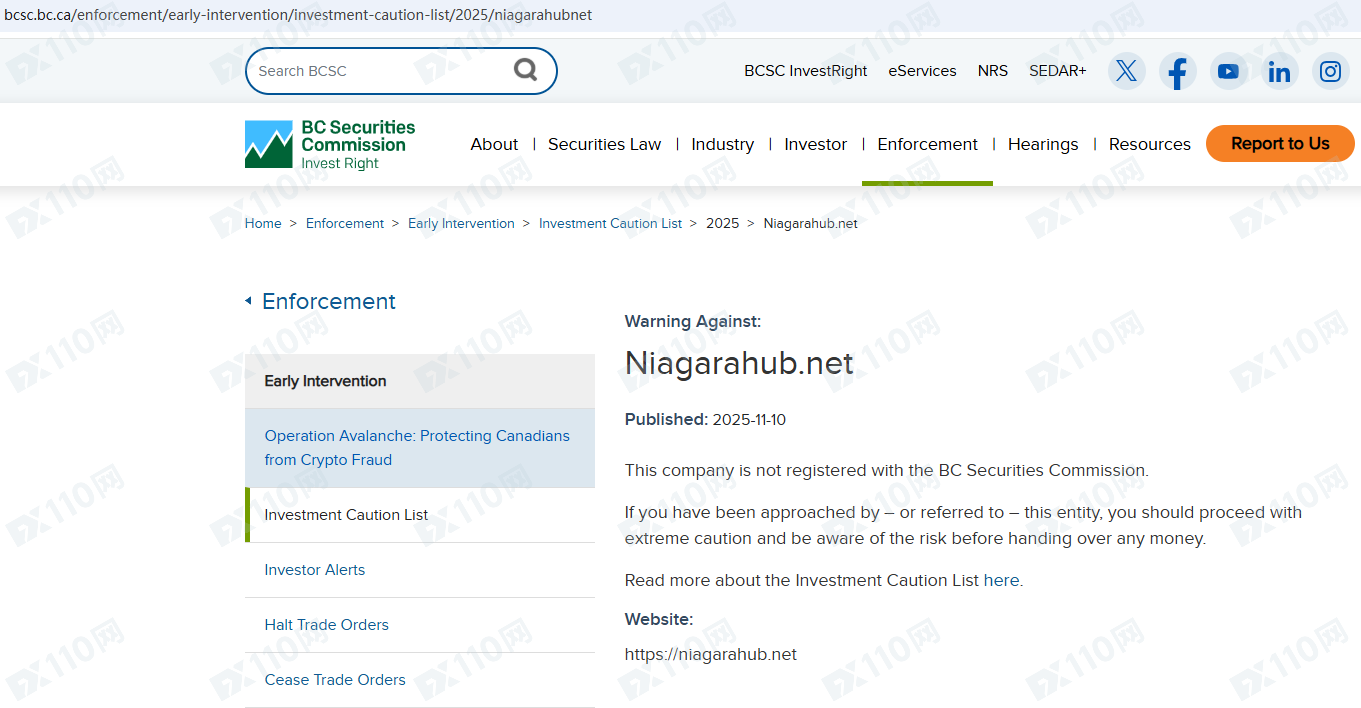Click the search magnifier icon
1361x708 pixels.
525,70
